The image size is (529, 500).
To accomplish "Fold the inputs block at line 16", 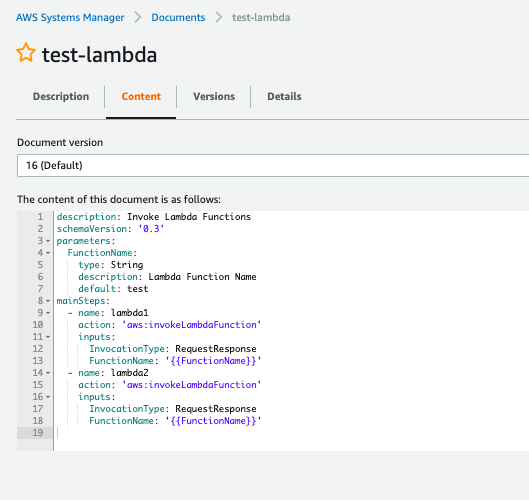I will tap(48, 397).
